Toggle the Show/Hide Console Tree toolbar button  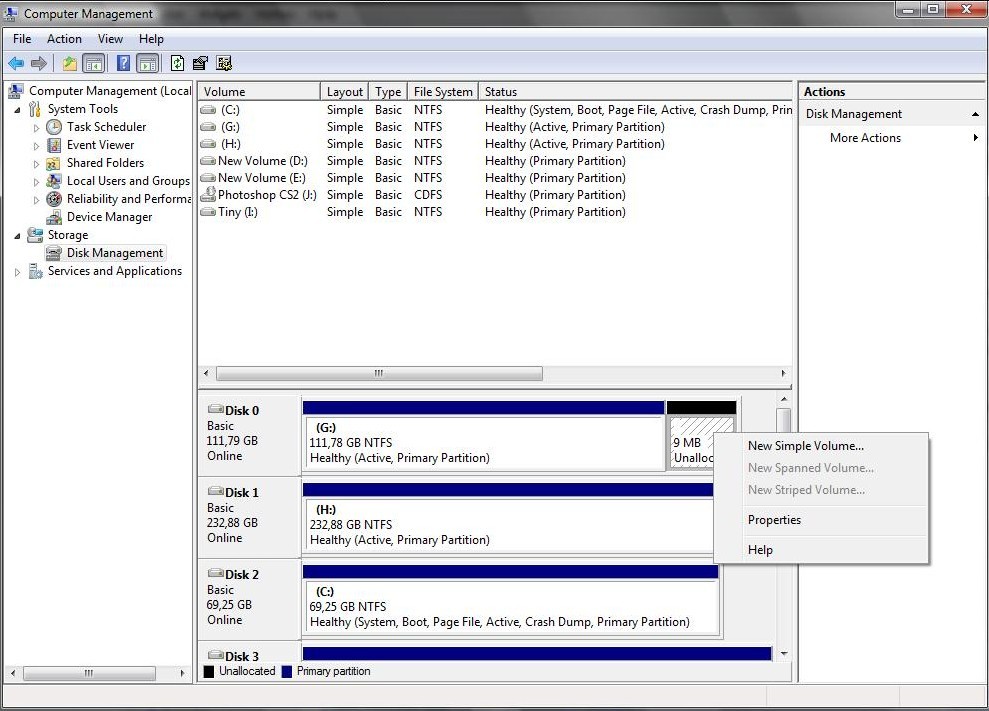tap(94, 63)
